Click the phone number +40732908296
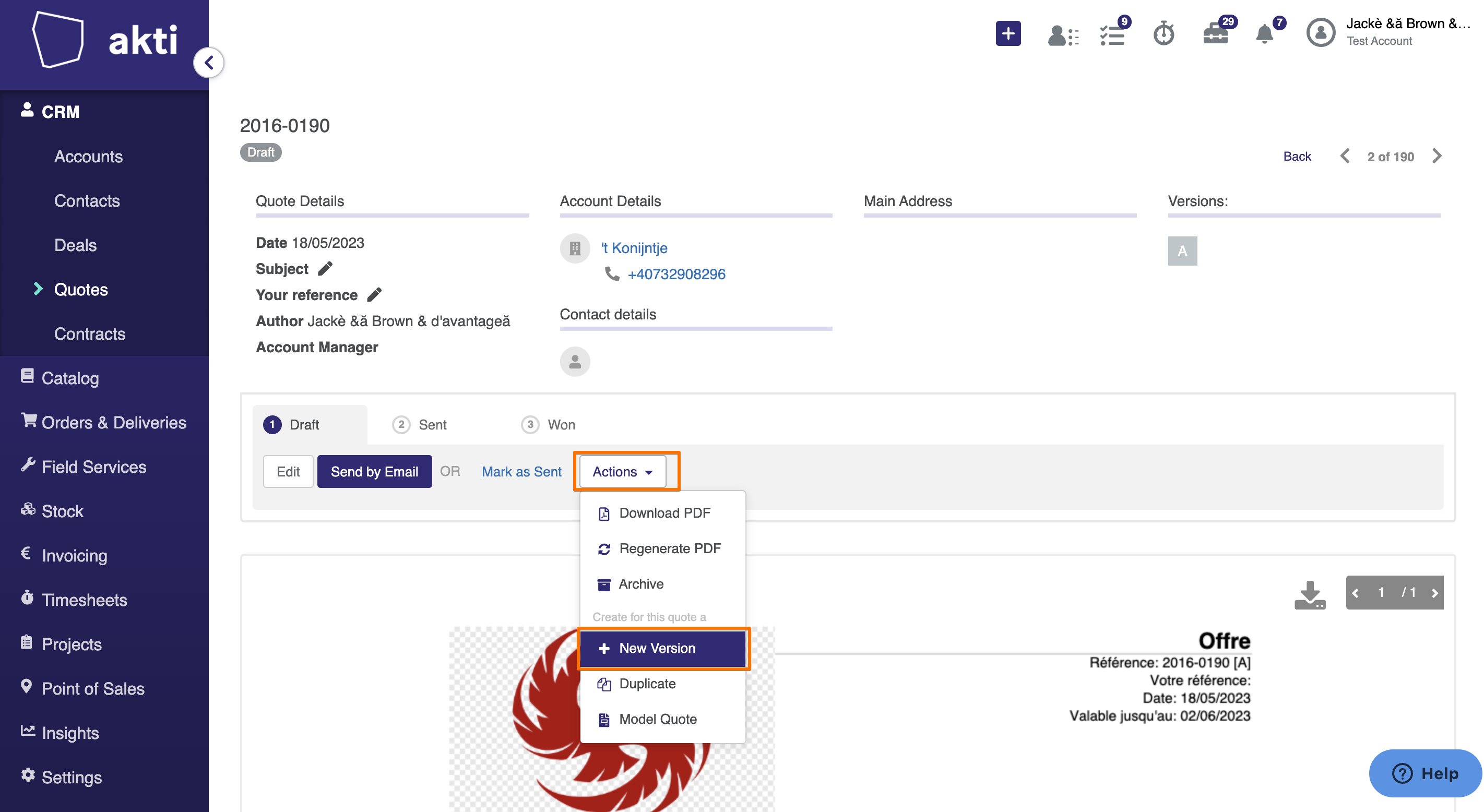 click(676, 274)
